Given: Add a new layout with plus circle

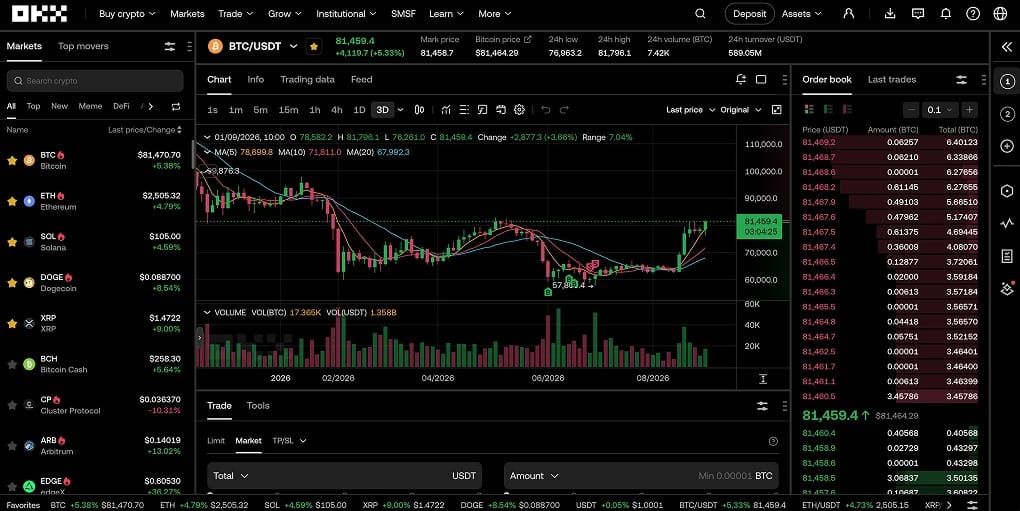Looking at the screenshot, I should pos(1007,146).
